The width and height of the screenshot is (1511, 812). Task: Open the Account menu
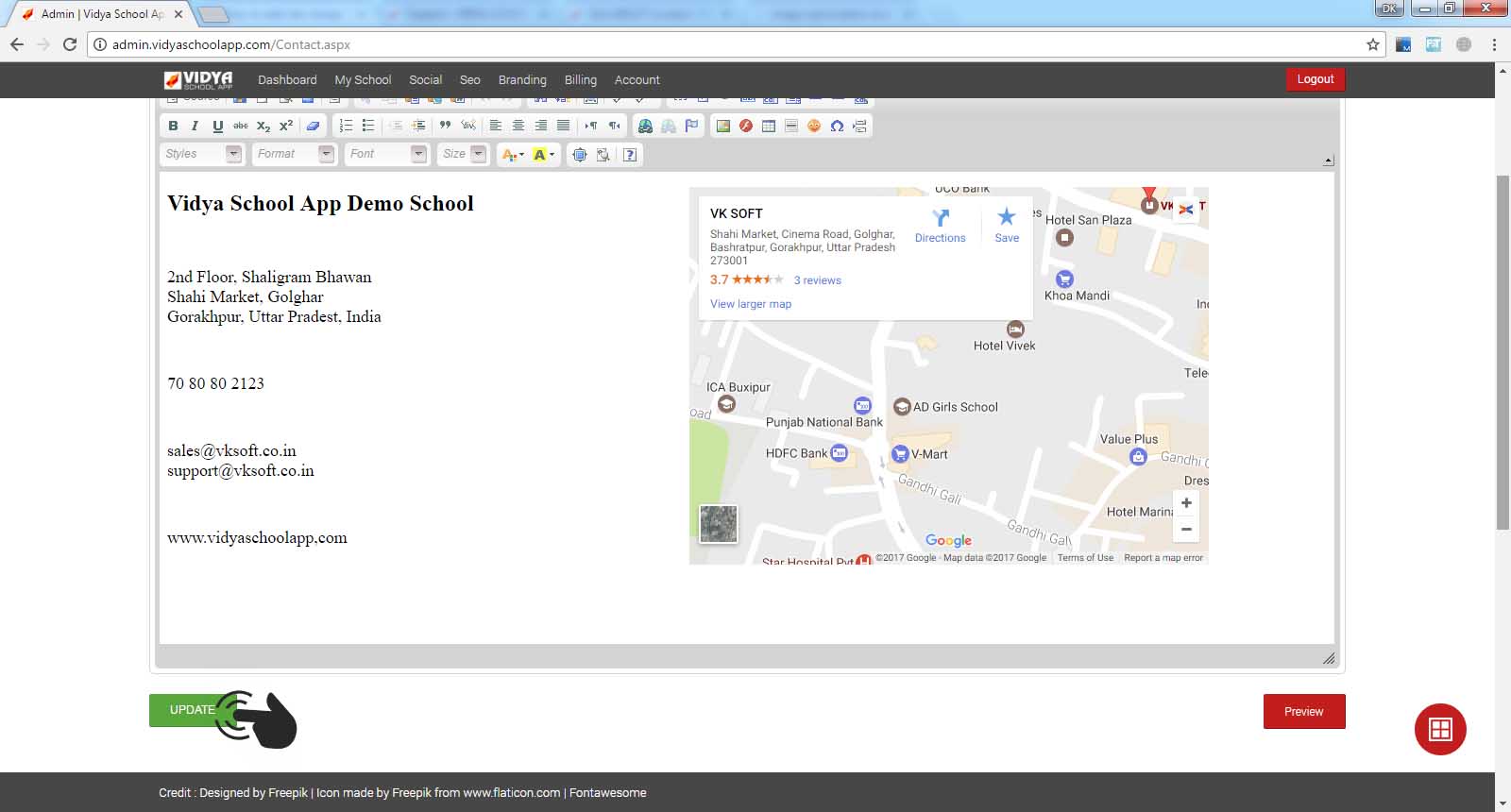[637, 80]
